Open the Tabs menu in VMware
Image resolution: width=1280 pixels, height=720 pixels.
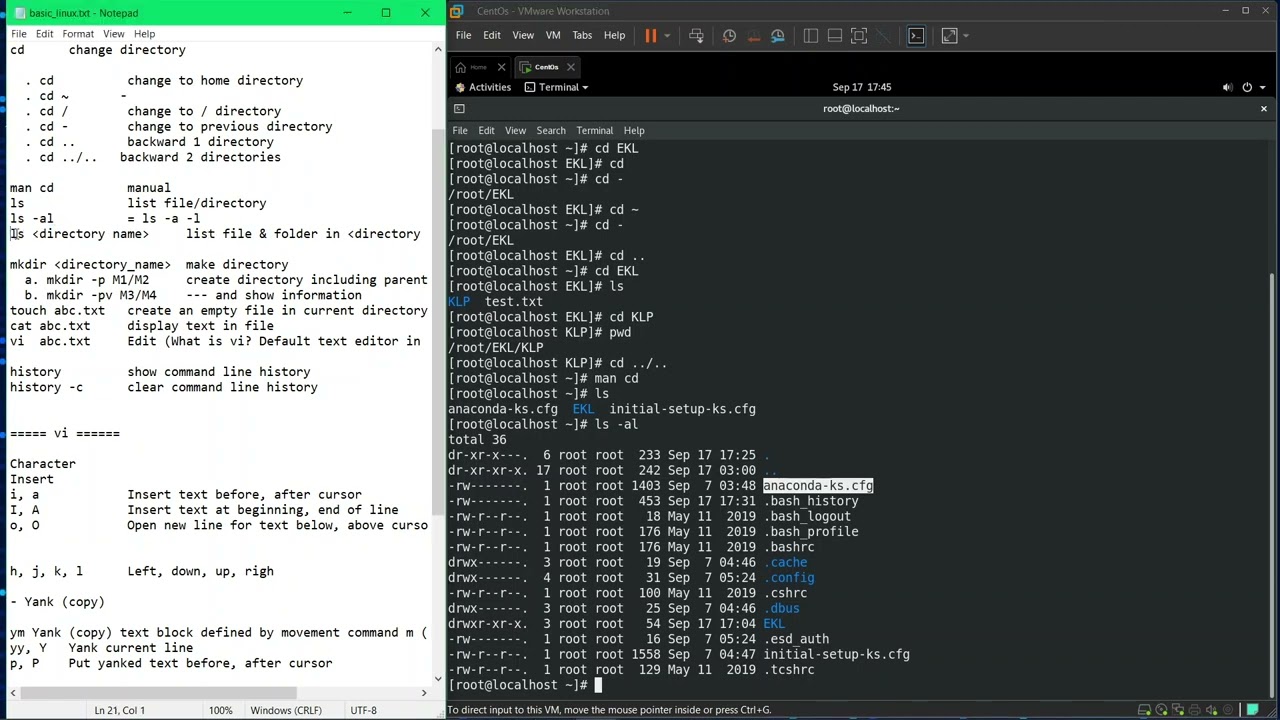tap(582, 35)
